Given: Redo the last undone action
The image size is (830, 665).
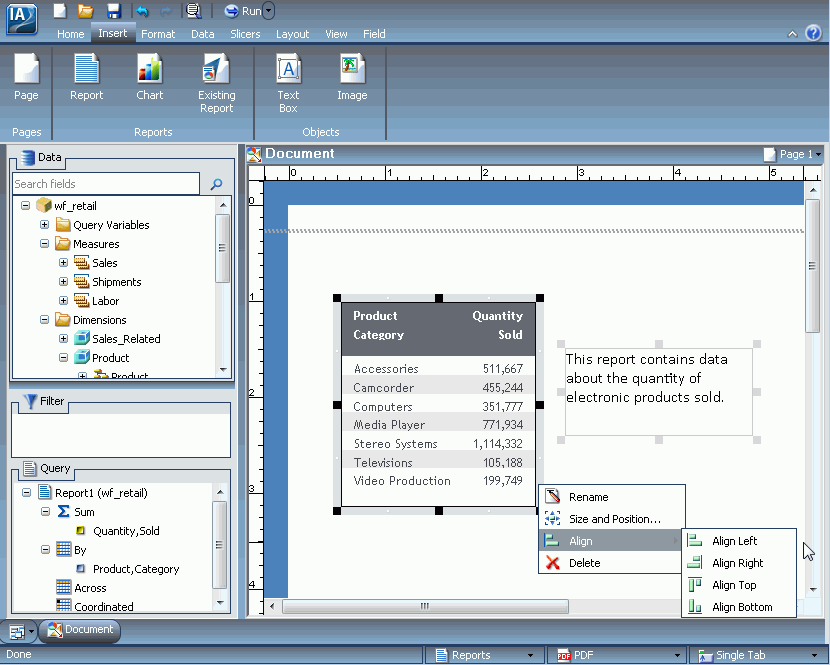Looking at the screenshot, I should [166, 11].
